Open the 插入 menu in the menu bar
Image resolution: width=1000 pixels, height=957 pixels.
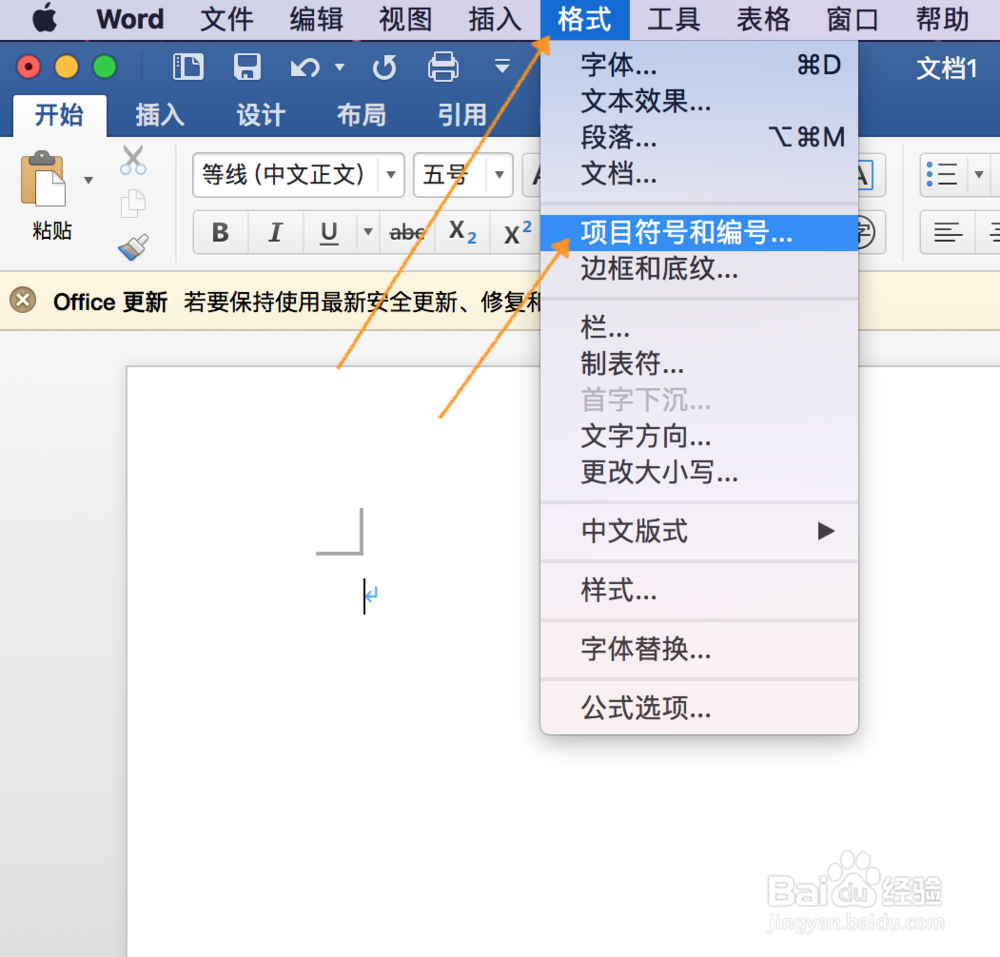pyautogui.click(x=496, y=19)
